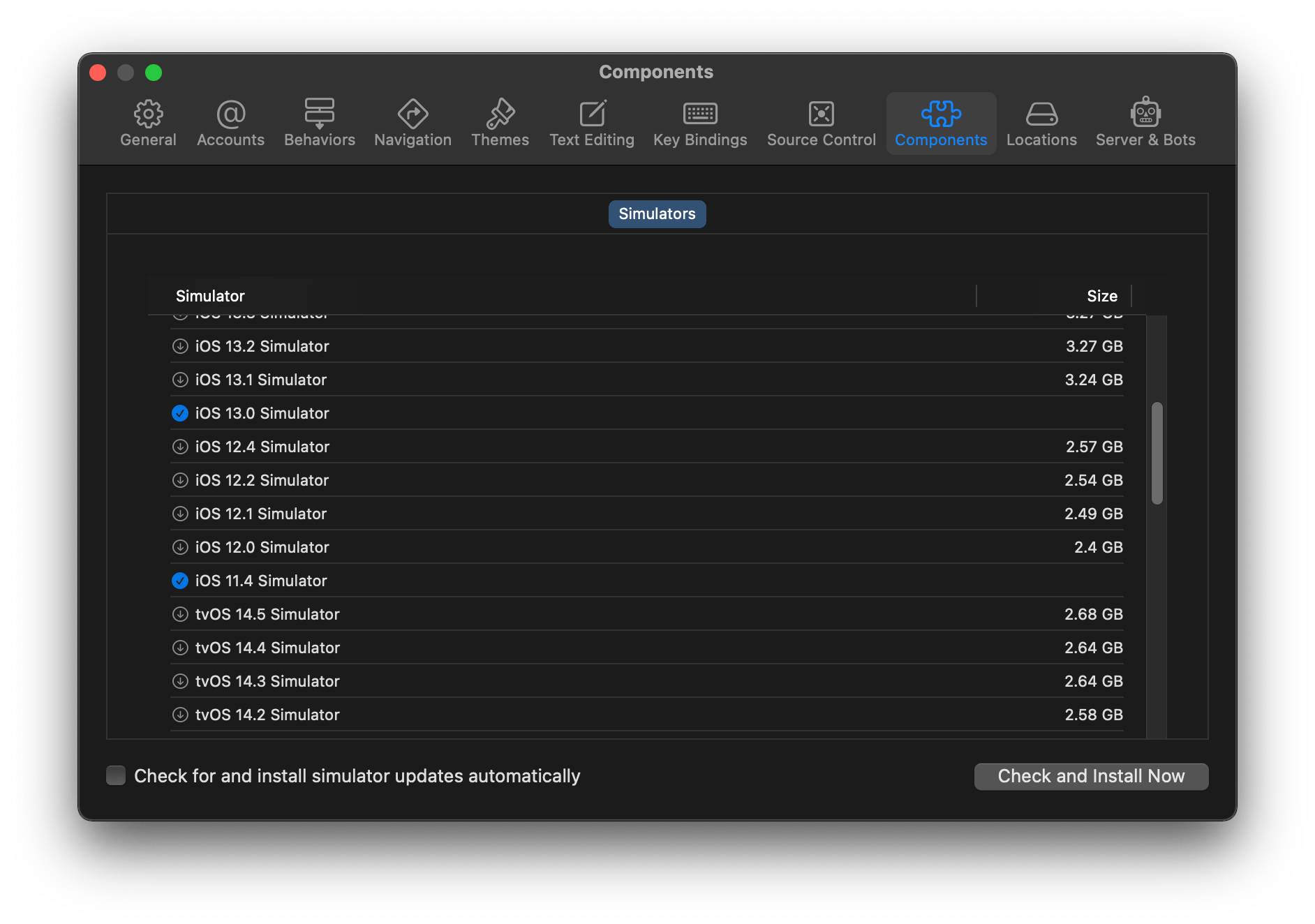Download the tvOS 14.5 Simulator
The image size is (1315, 924).
tap(180, 614)
